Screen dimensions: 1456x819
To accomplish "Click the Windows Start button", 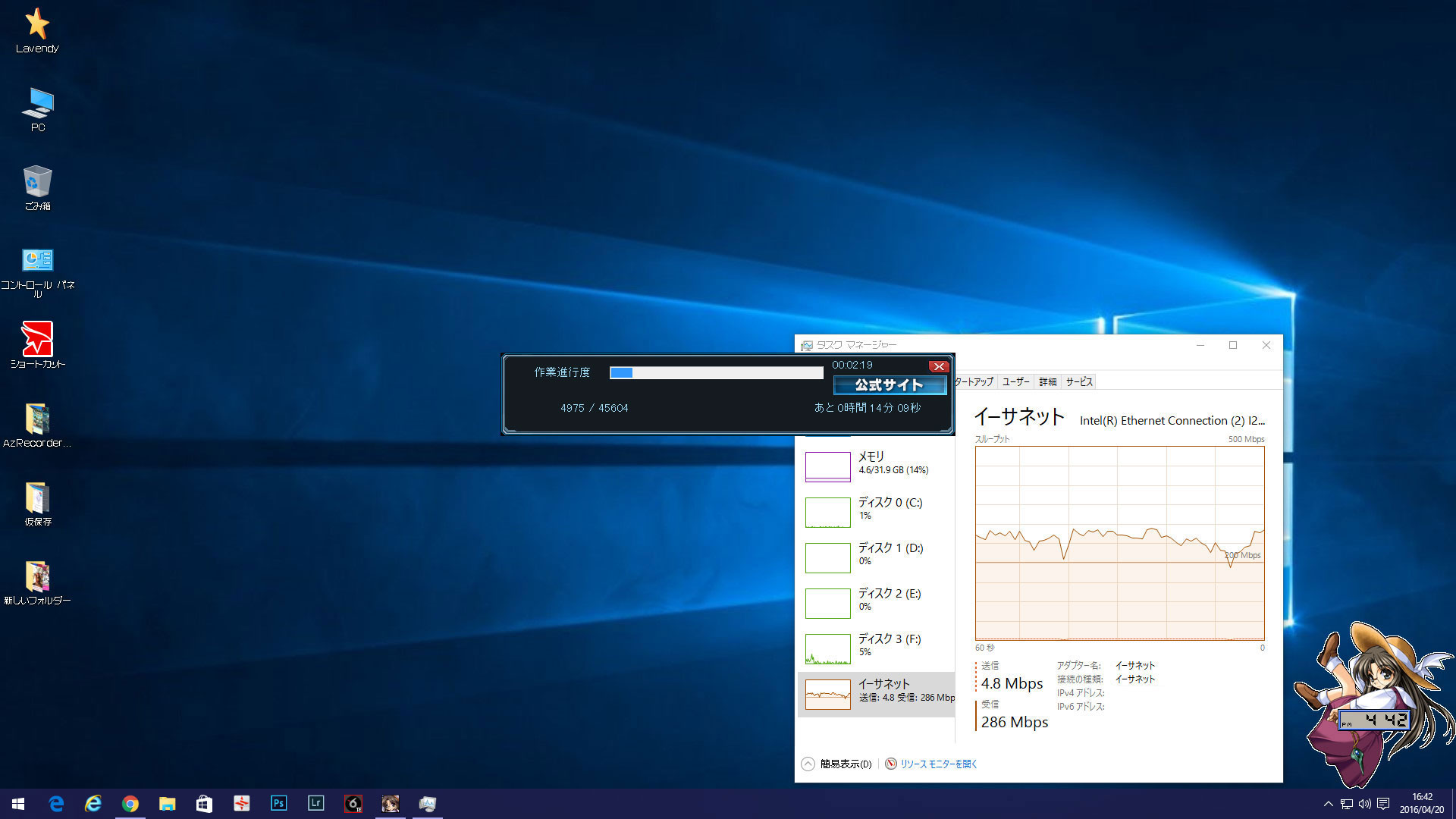I will (18, 804).
